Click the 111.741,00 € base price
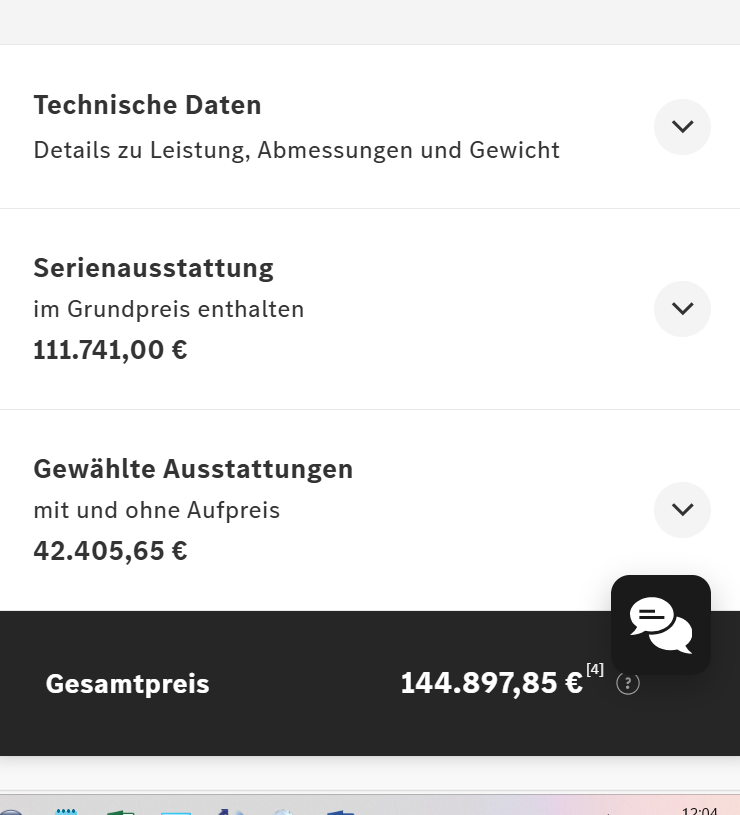Viewport: 740px width, 815px height. [110, 351]
